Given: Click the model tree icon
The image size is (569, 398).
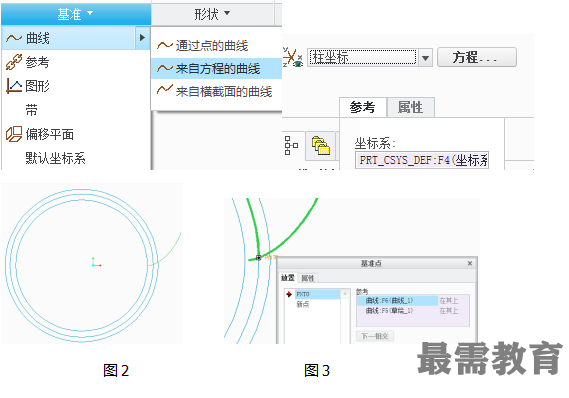Looking at the screenshot, I should [x=291, y=145].
